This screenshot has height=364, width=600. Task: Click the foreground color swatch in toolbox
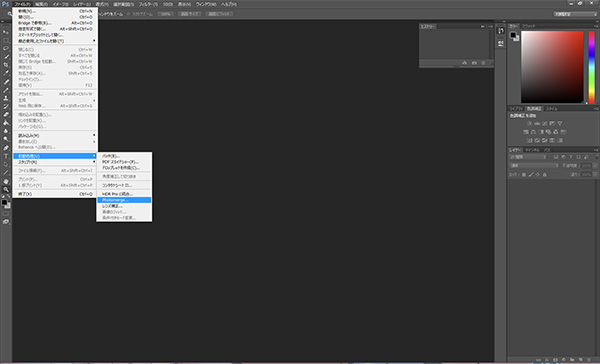coord(4,202)
